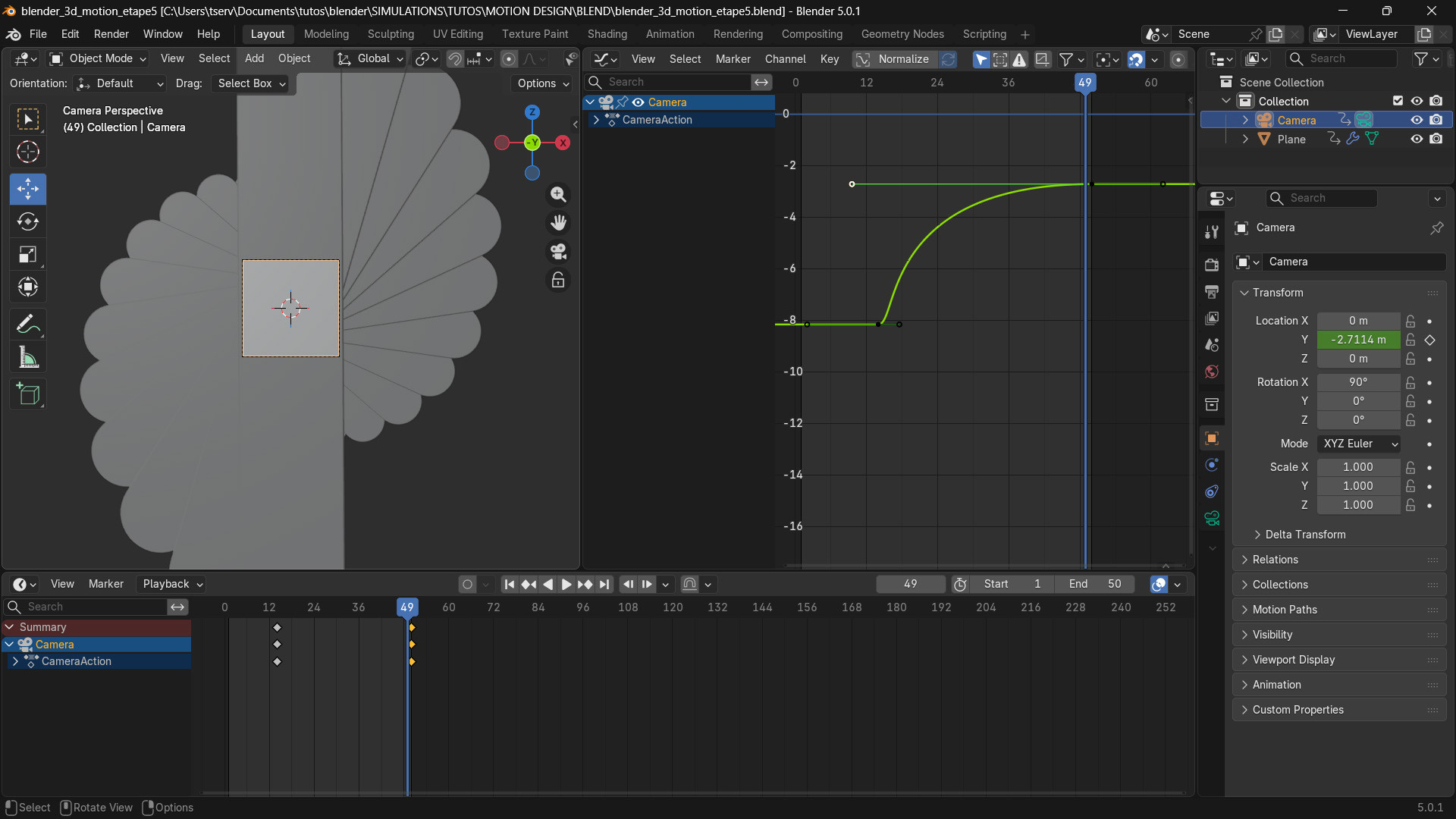
Task: Open the Render menu
Action: [111, 34]
